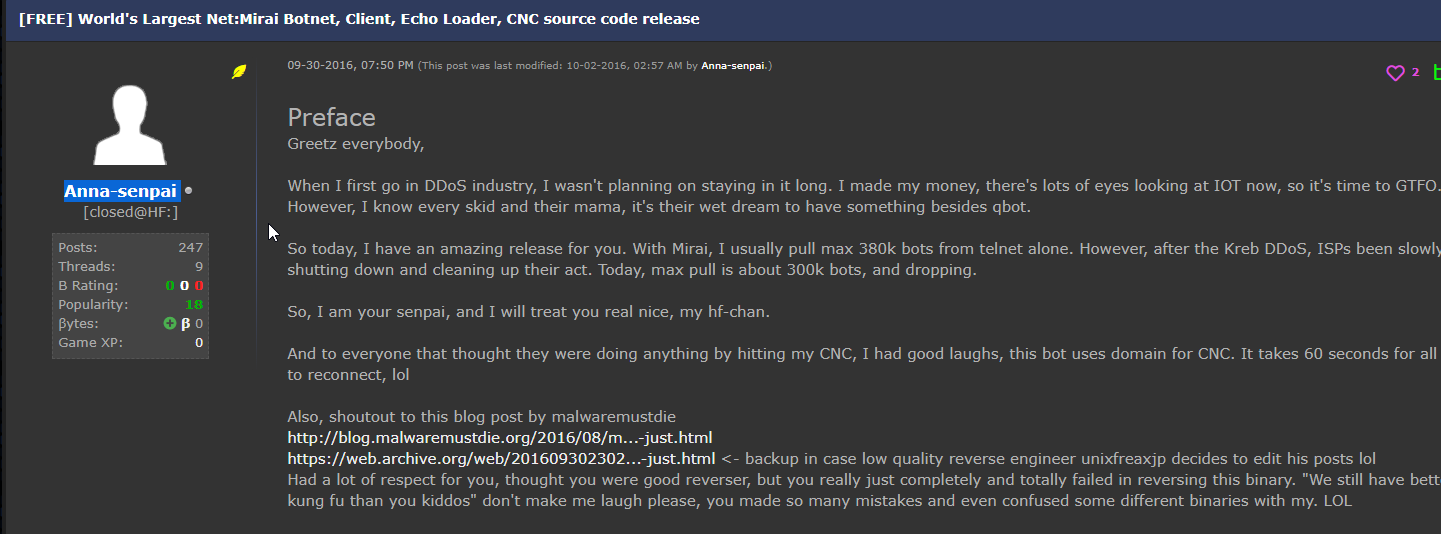Open the highlighted Anna-senpai username profile link

[121, 191]
